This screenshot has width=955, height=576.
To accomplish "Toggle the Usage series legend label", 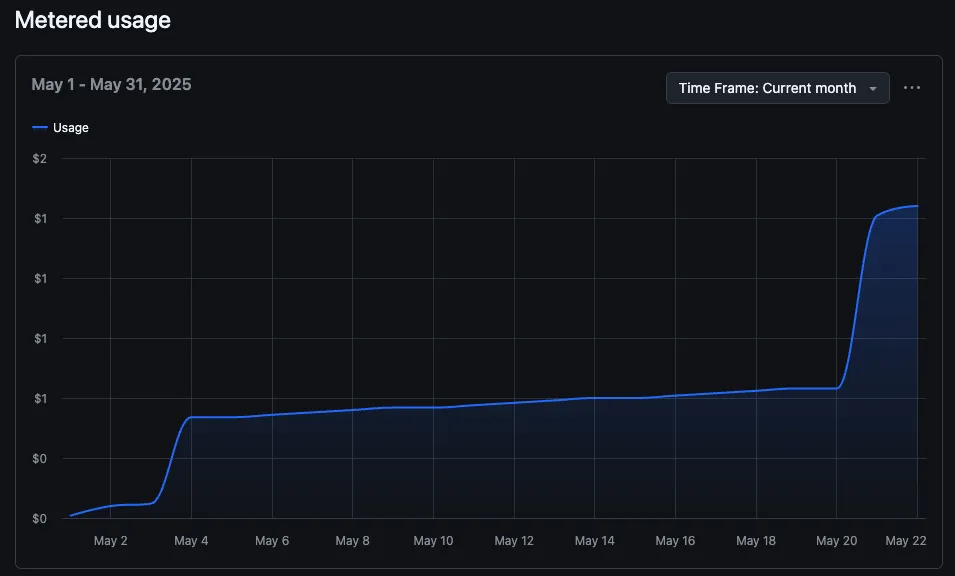I will click(70, 128).
